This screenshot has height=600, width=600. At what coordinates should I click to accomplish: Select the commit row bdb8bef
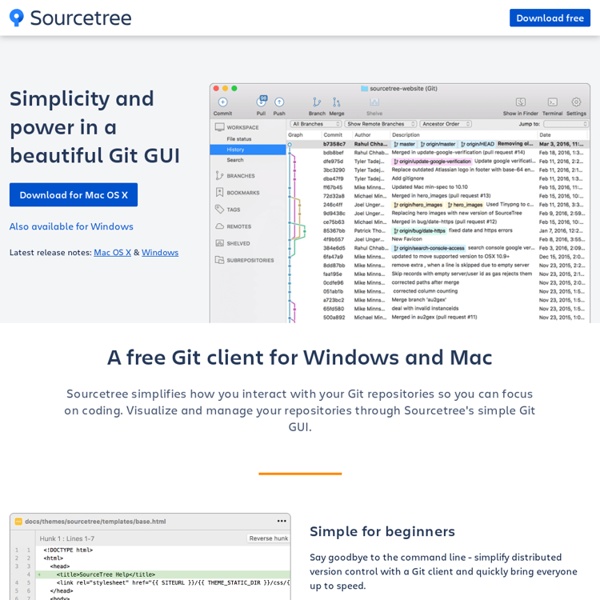click(x=438, y=153)
